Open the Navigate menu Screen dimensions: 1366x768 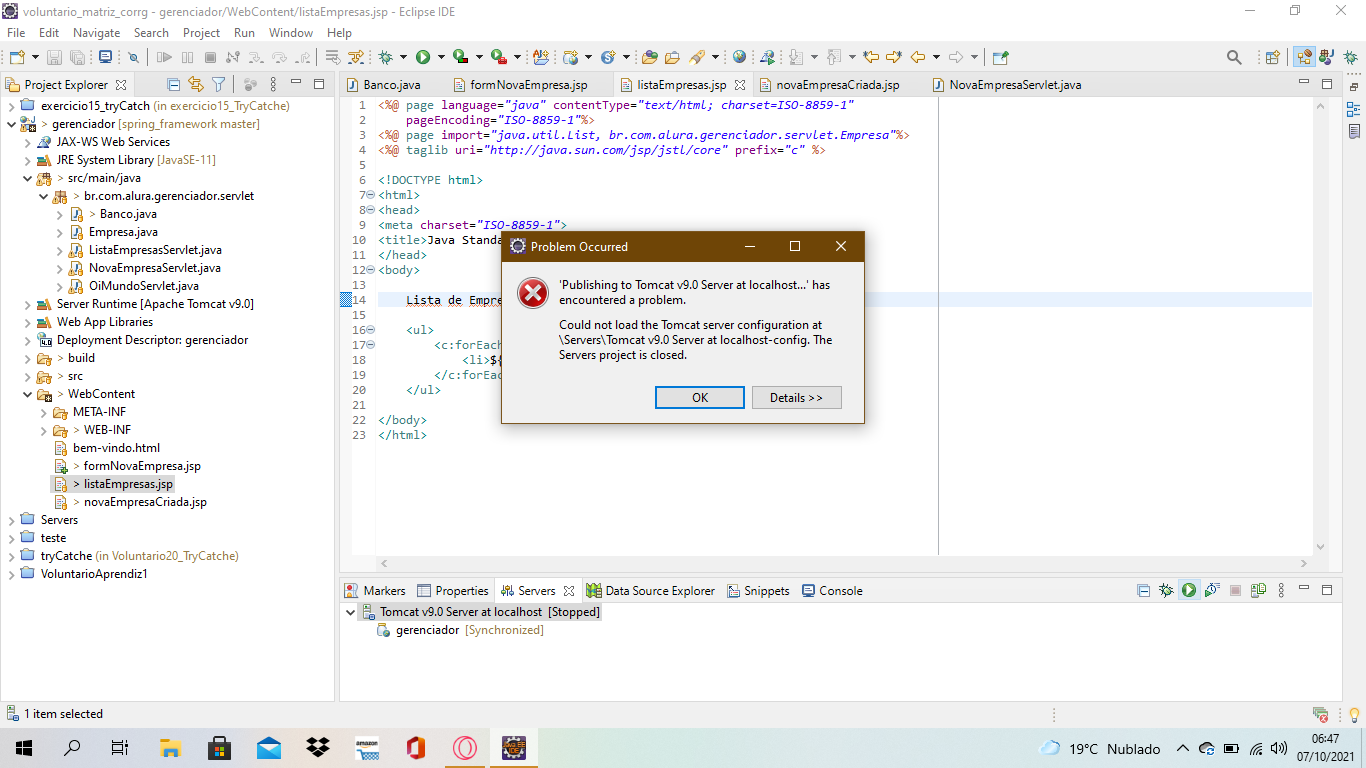pyautogui.click(x=96, y=32)
